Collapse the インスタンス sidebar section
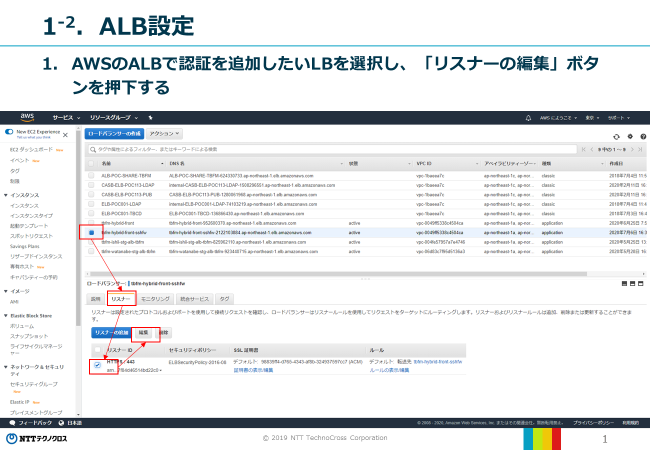The image size is (650, 450). tap(6, 195)
